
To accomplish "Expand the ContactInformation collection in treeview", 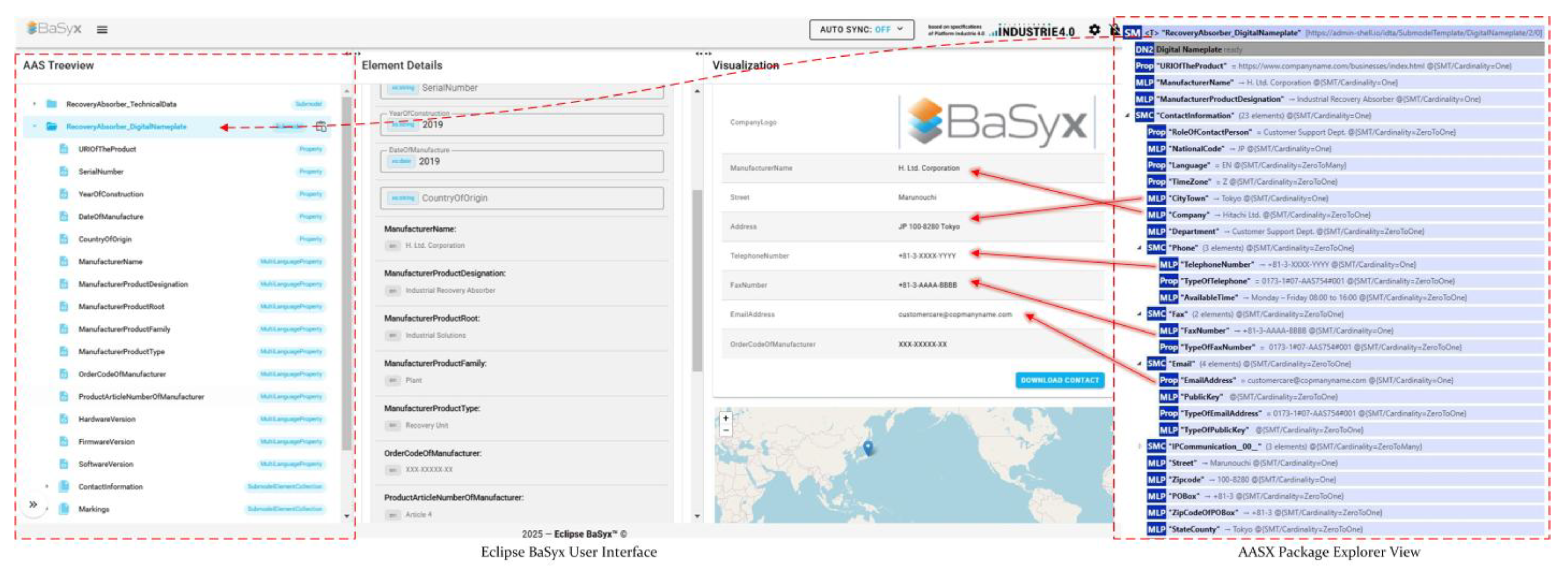I will (x=47, y=486).
